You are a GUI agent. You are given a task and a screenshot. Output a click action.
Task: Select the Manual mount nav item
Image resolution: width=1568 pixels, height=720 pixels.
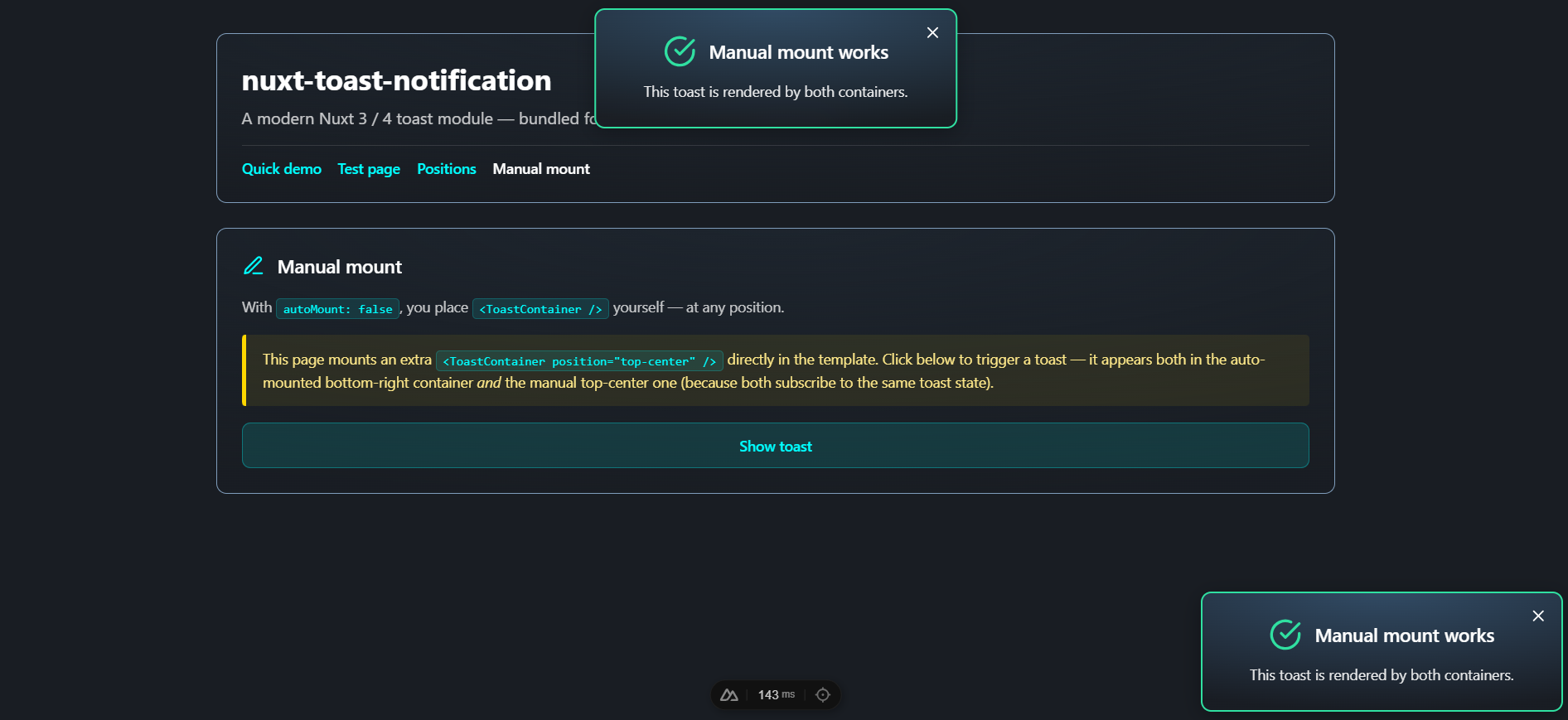point(541,169)
